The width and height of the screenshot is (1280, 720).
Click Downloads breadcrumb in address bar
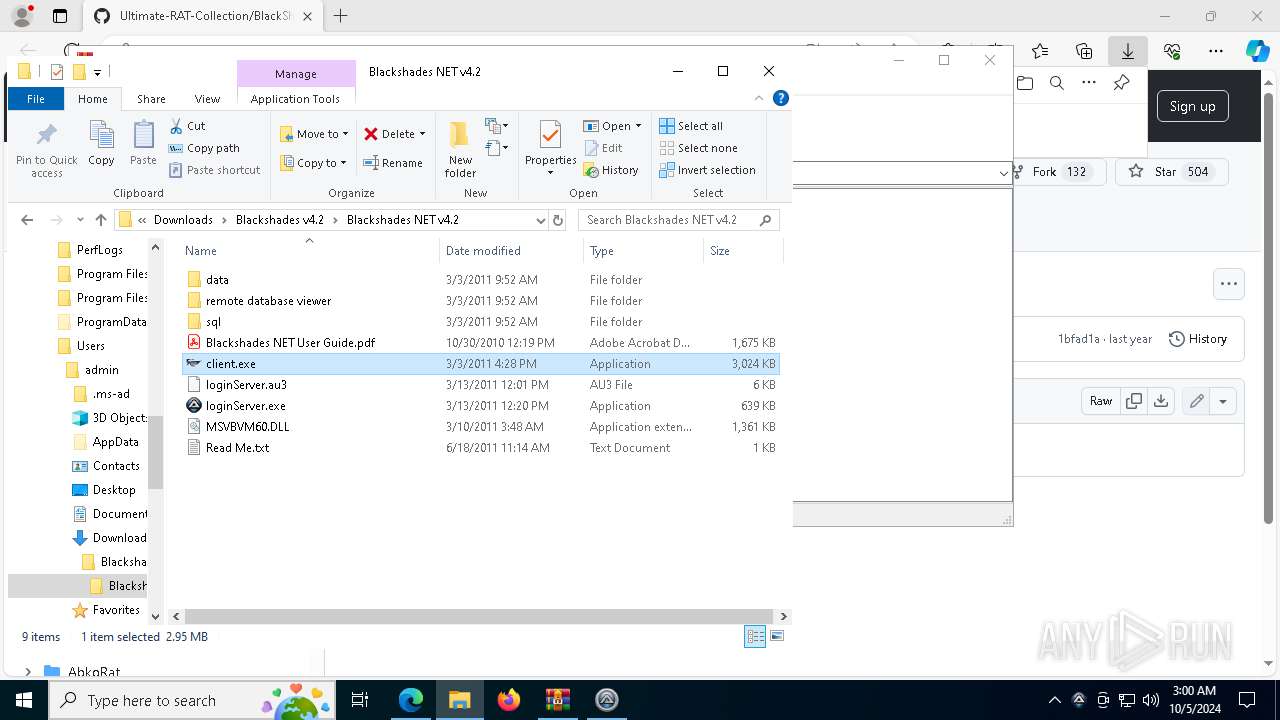[x=183, y=220]
